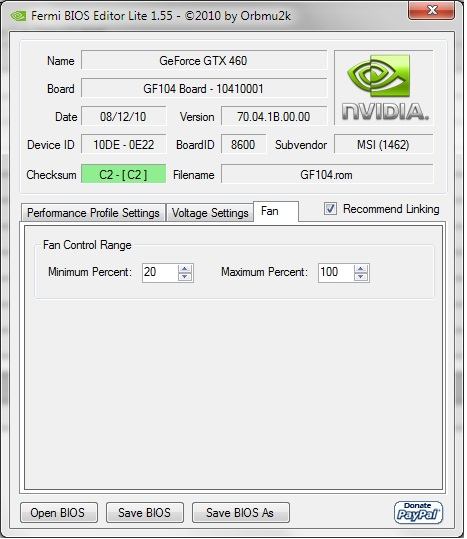This screenshot has height=539, width=467.
Task: Toggle the Recommend Linking checkbox
Action: pos(330,209)
